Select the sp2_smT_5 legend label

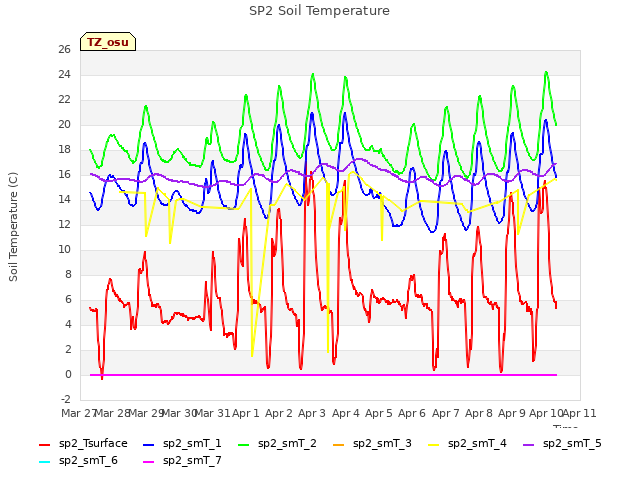point(572,443)
